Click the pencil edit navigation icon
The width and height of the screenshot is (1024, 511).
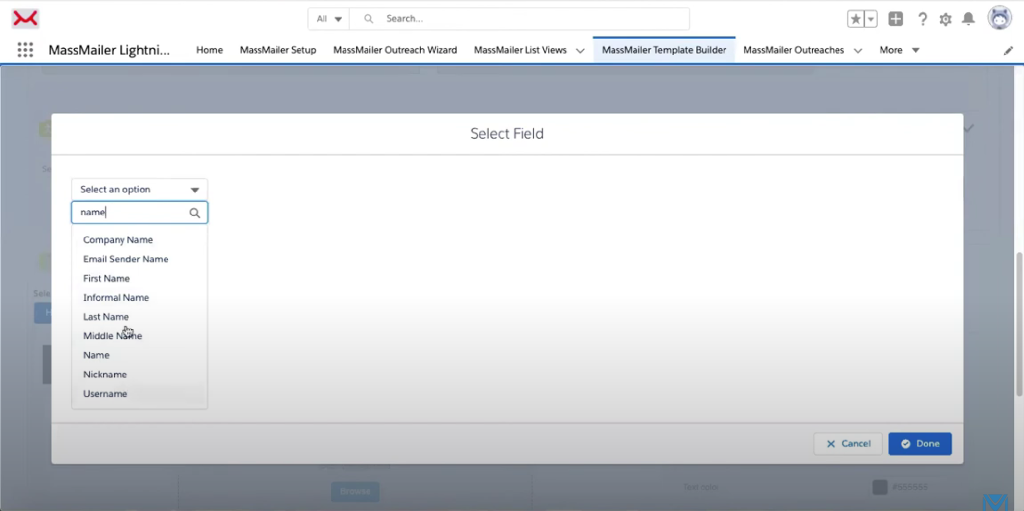[x=1008, y=50]
